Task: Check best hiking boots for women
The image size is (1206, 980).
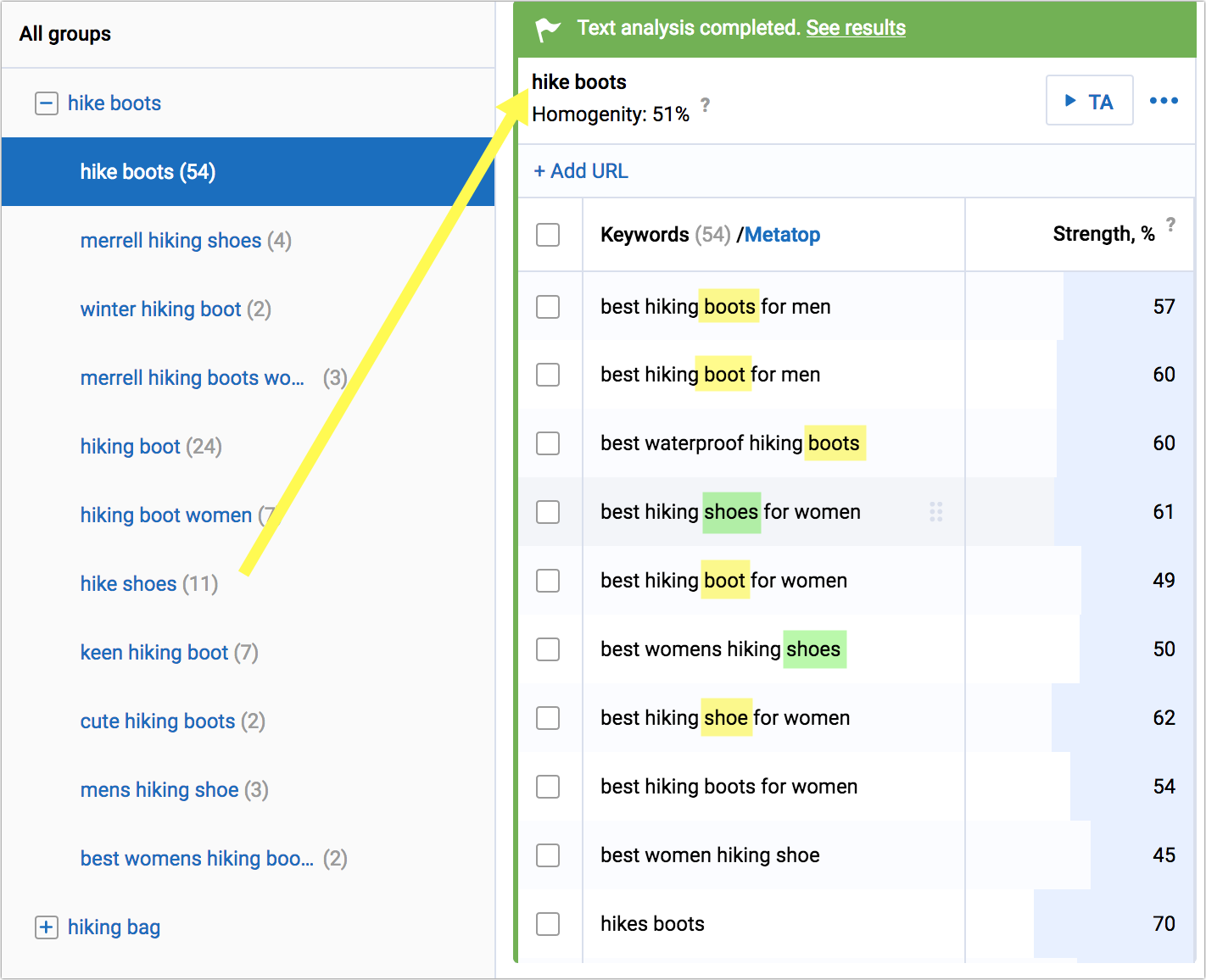Action: [x=548, y=787]
